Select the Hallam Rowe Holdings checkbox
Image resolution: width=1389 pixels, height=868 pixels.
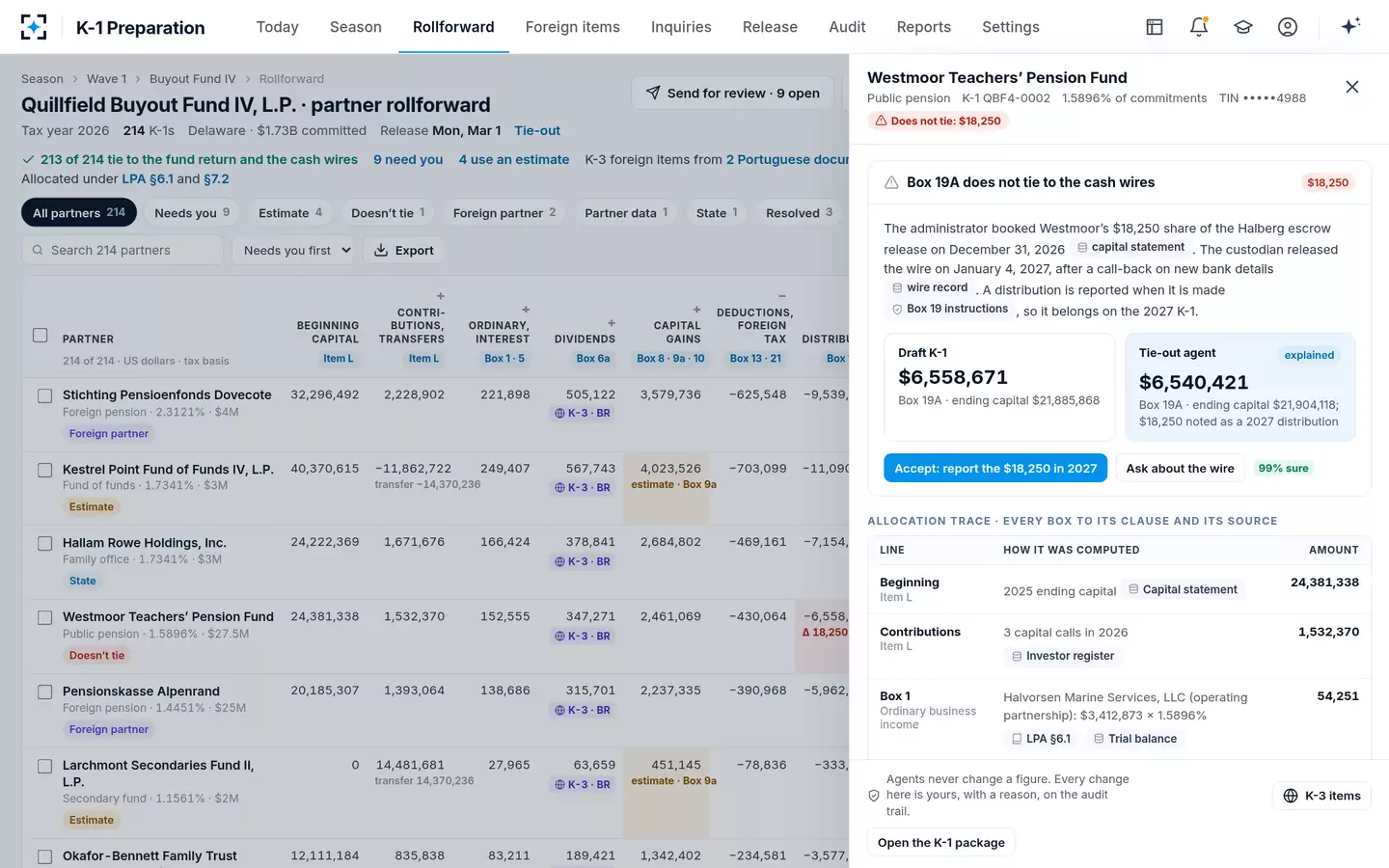[x=44, y=544]
